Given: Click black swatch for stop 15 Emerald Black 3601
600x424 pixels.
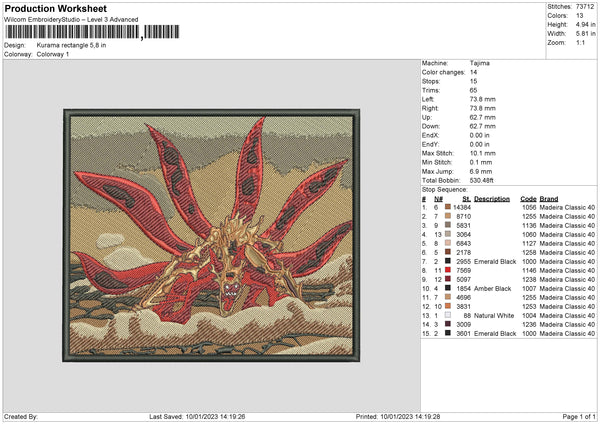Looking at the screenshot, I should click(x=448, y=333).
